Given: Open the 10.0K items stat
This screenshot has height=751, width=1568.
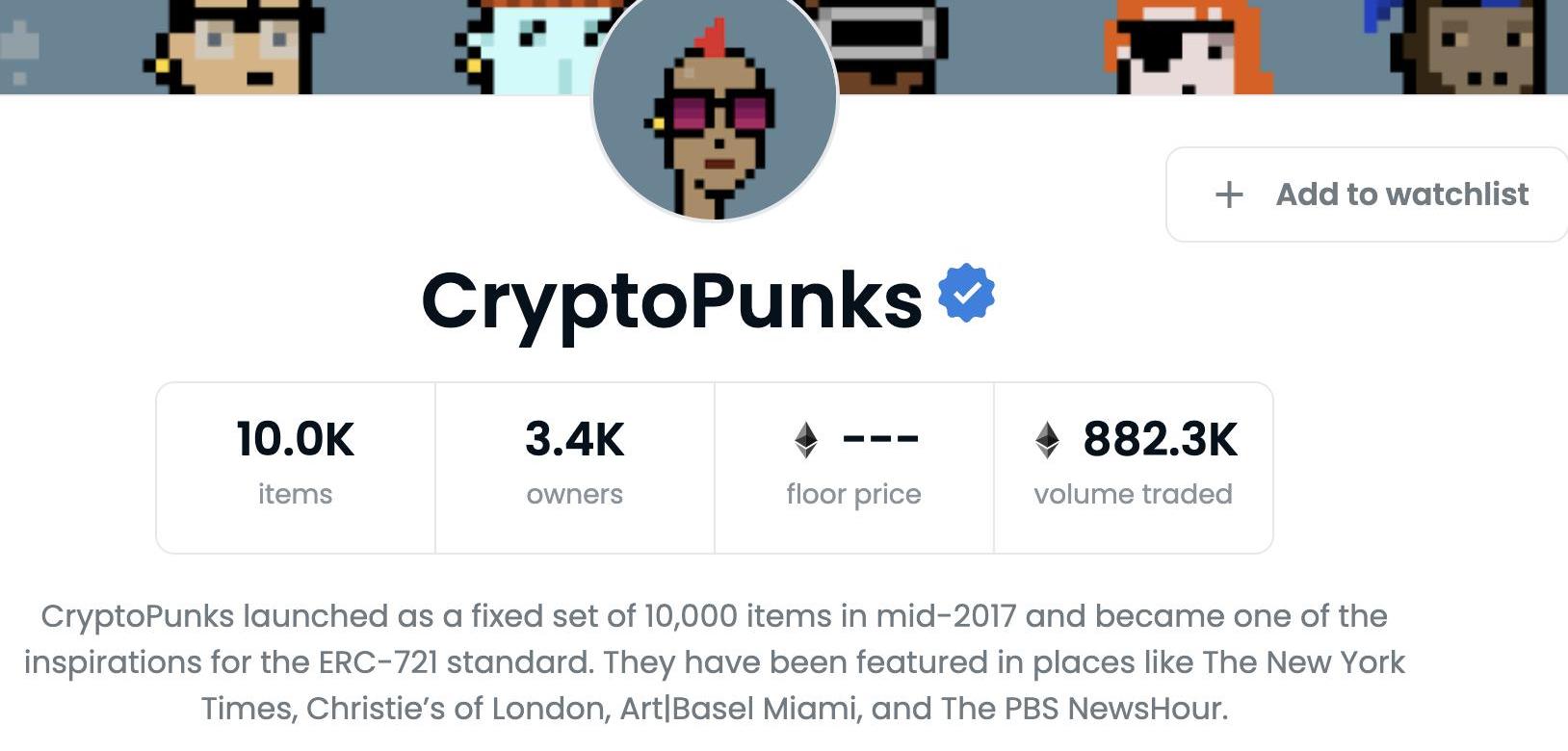Looking at the screenshot, I should (x=296, y=468).
